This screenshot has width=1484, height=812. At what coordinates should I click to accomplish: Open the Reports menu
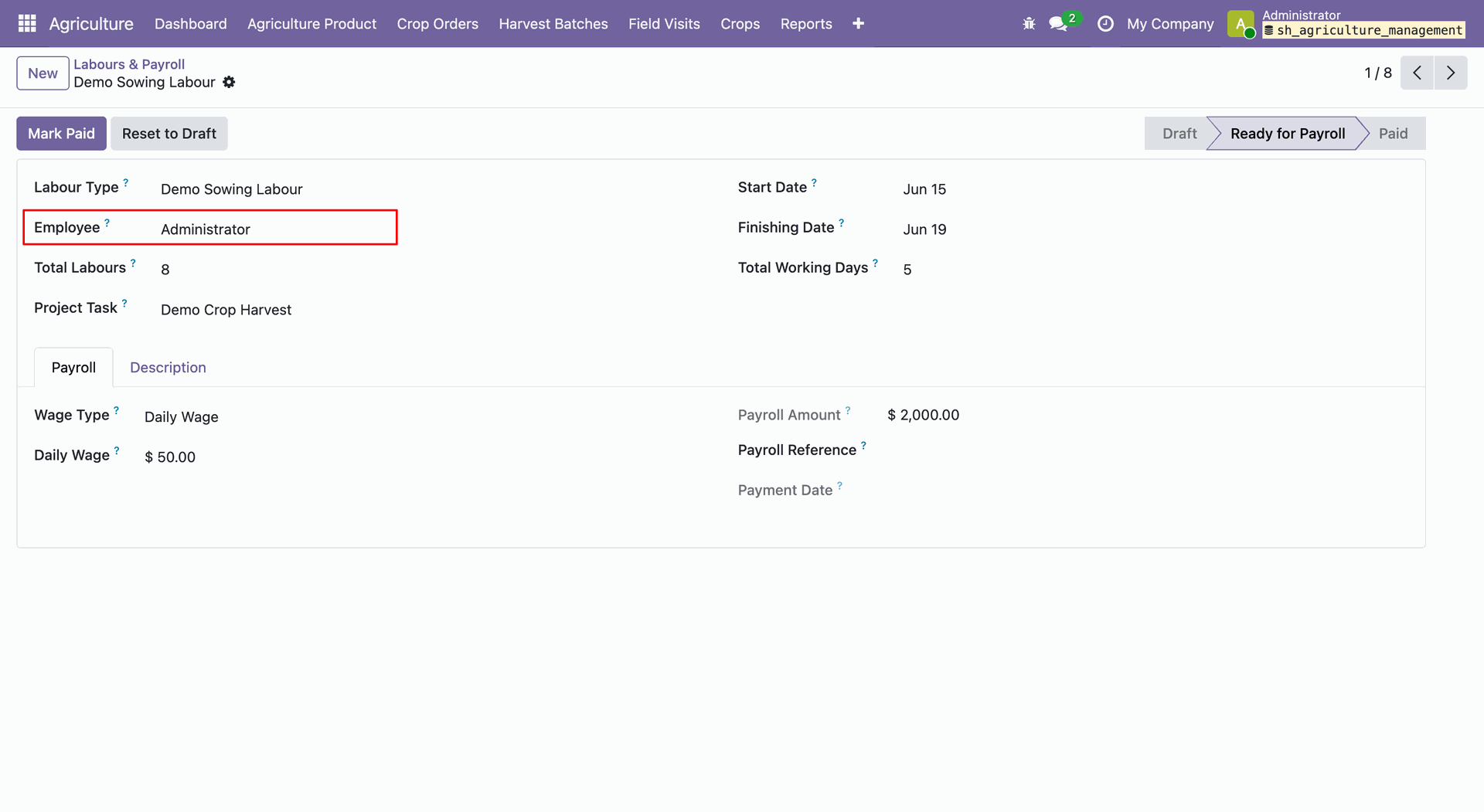pyautogui.click(x=806, y=24)
